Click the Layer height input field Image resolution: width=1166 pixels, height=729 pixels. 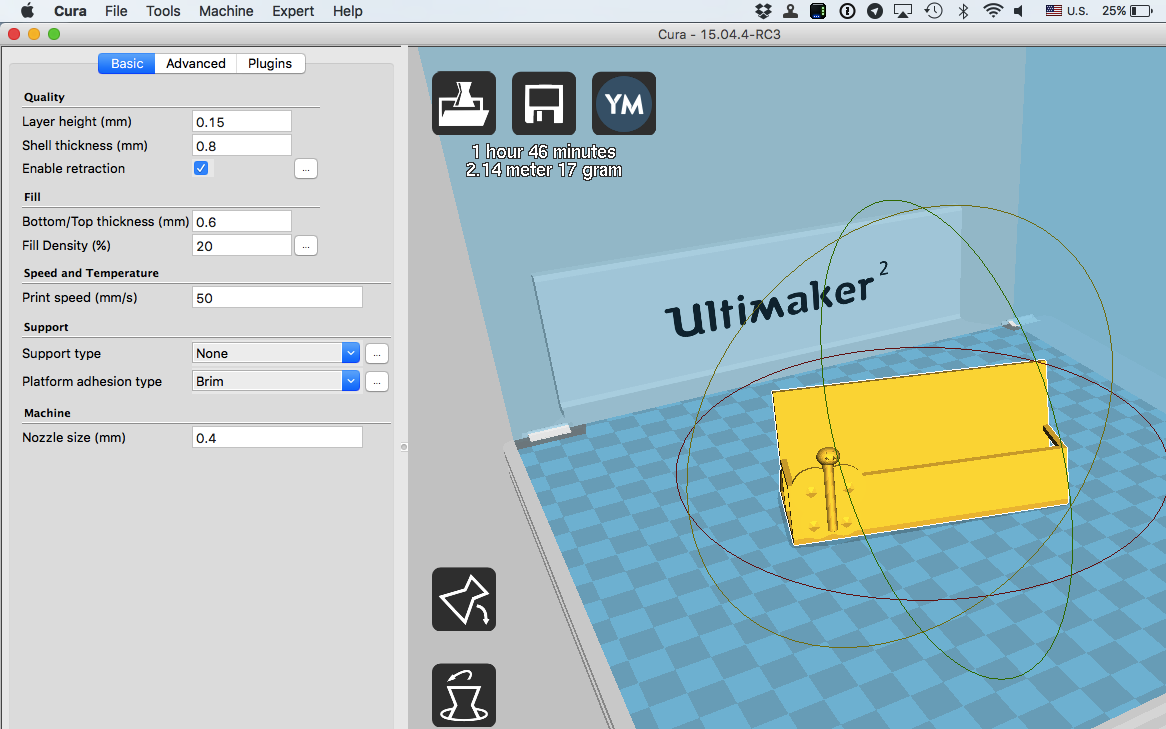[x=241, y=121]
